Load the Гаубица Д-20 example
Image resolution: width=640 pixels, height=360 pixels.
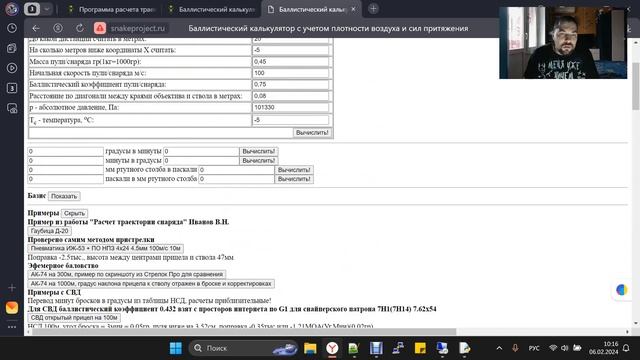point(49,231)
